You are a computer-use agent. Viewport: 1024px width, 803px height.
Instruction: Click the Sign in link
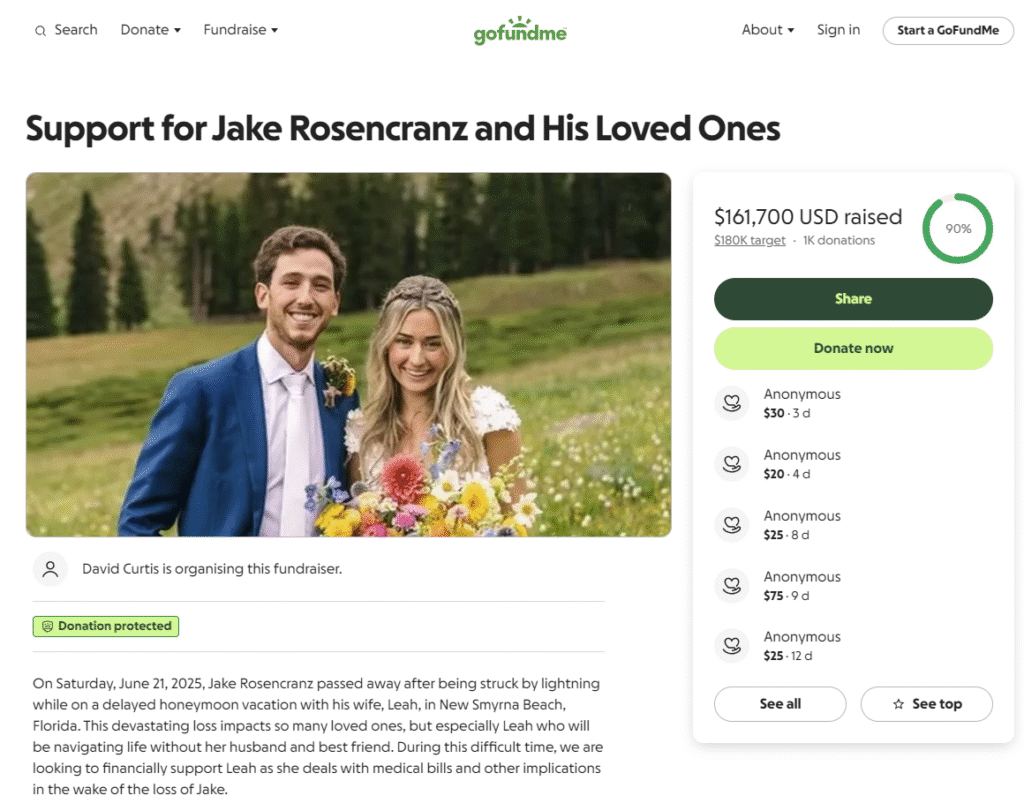[838, 30]
